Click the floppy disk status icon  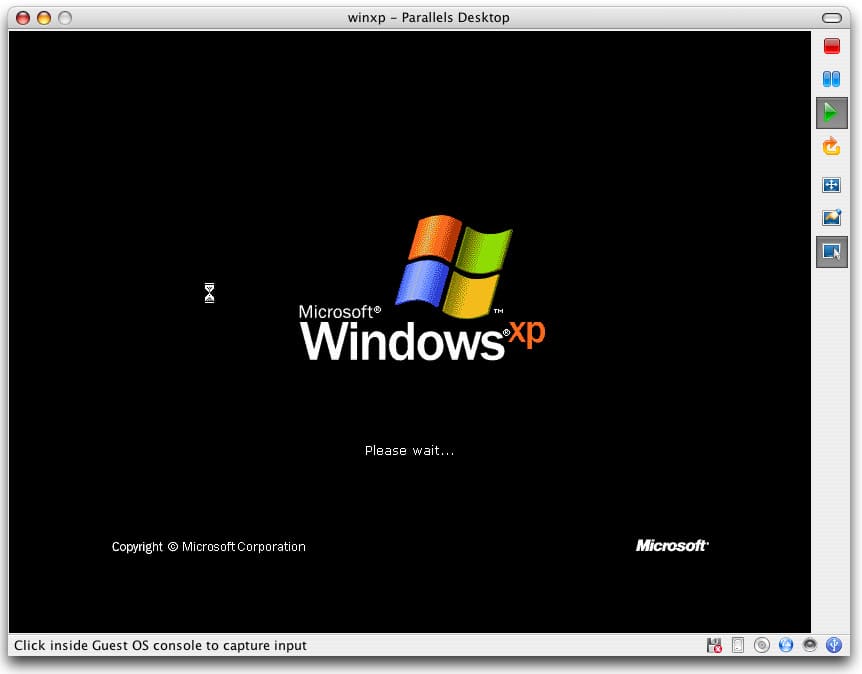[714, 646]
